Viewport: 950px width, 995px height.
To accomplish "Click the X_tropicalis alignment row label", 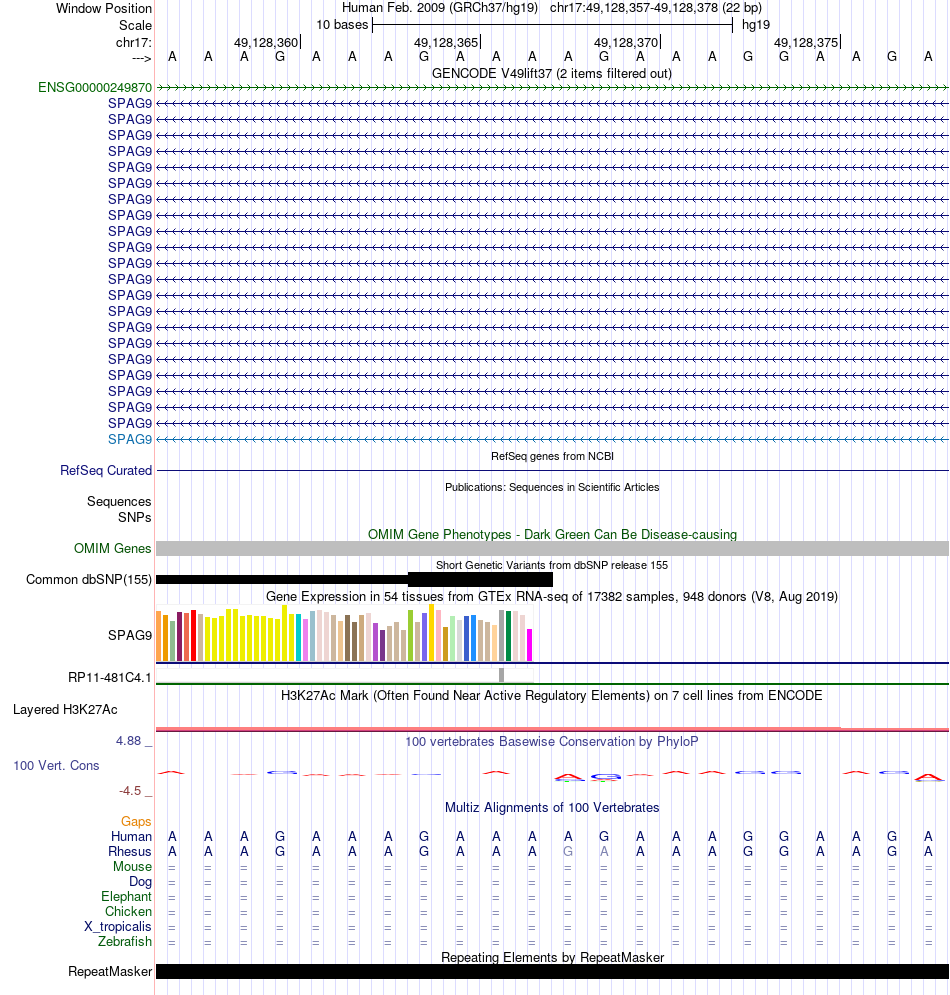I will [118, 926].
